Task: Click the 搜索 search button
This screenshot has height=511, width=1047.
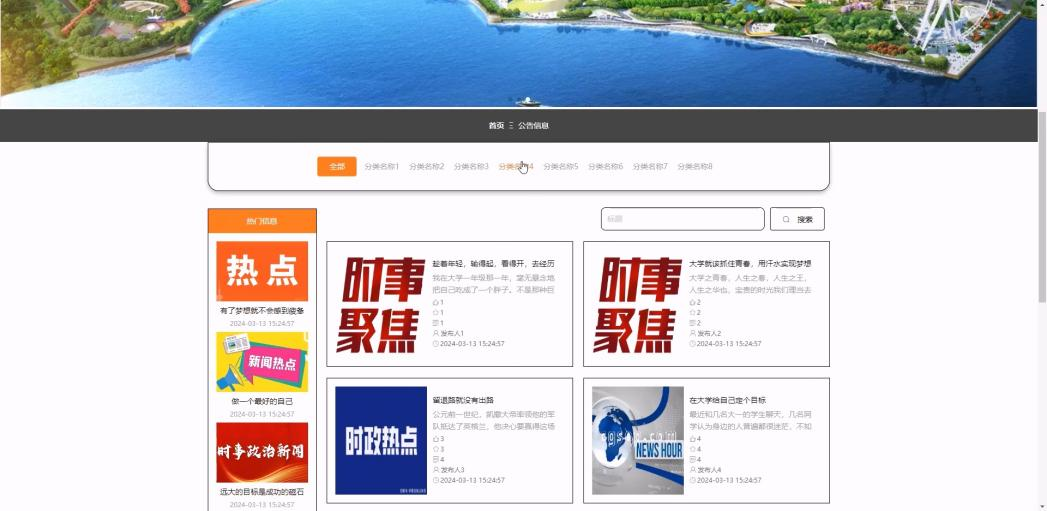Action: (x=797, y=219)
